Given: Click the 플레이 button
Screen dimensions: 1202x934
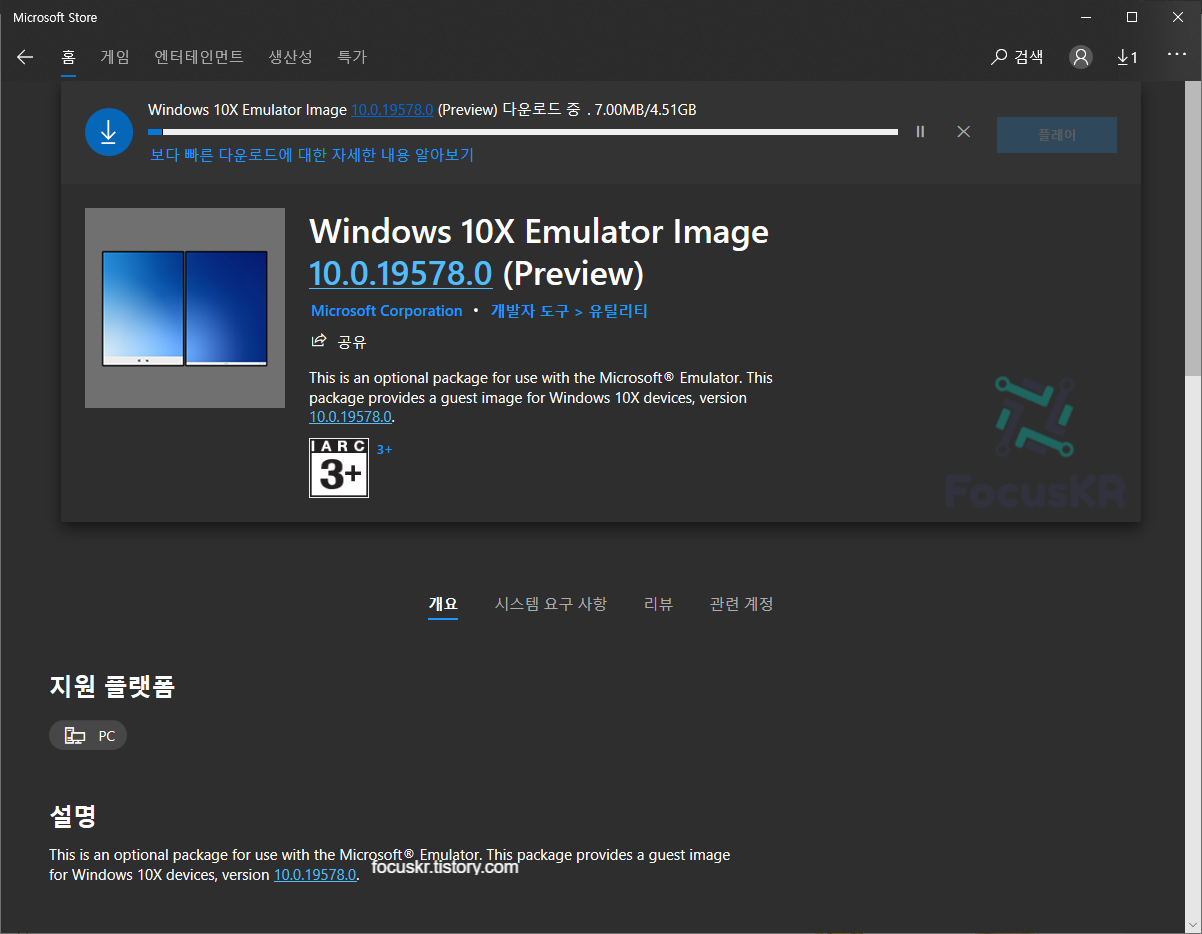Looking at the screenshot, I should [1057, 135].
